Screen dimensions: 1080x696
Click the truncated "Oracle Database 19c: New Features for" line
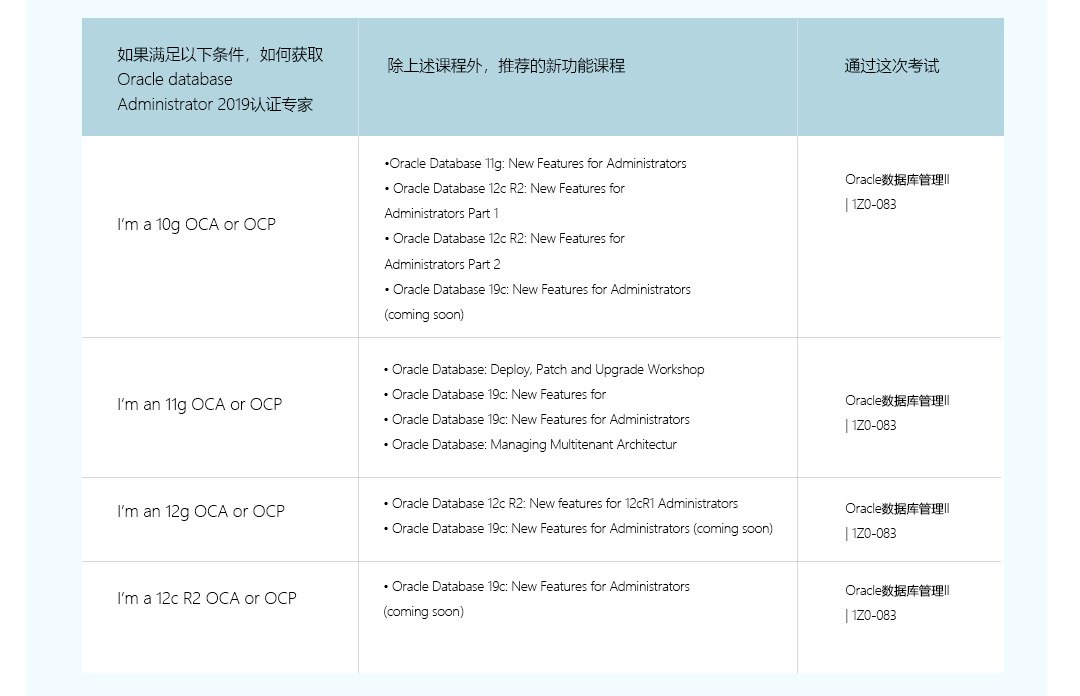point(495,394)
